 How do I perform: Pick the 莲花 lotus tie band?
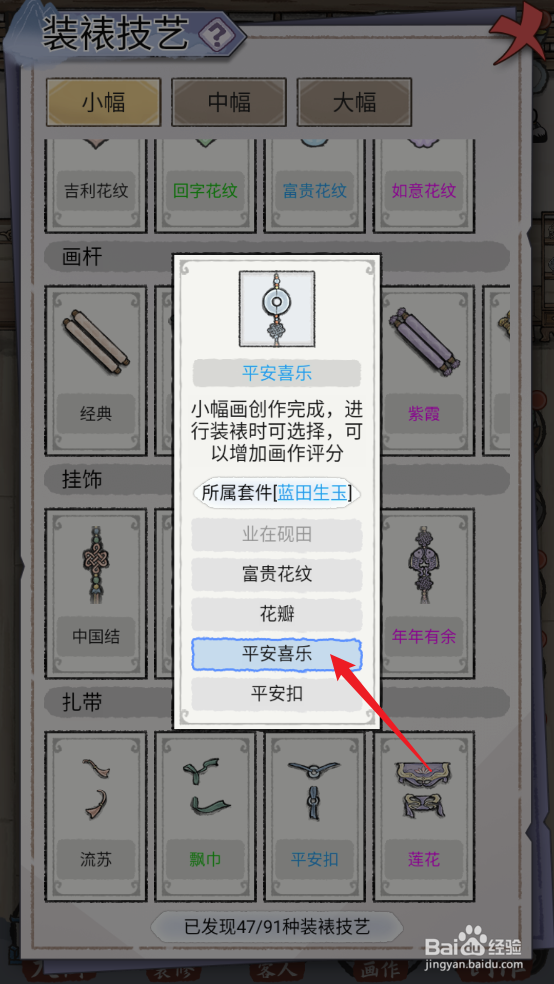[x=423, y=816]
